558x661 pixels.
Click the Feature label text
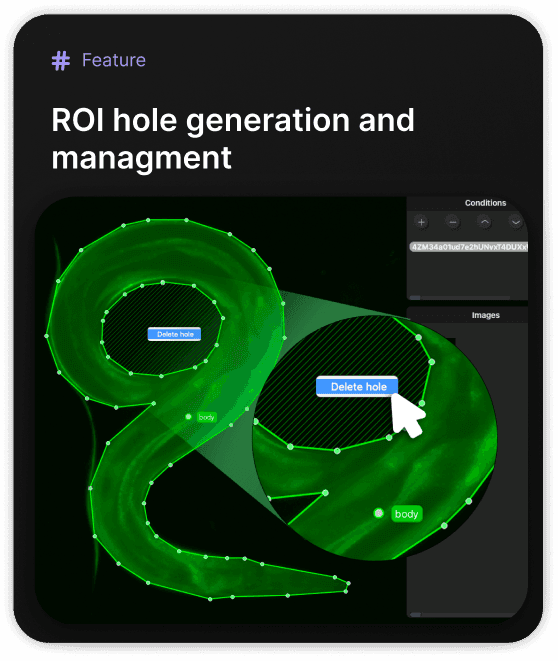(114, 60)
